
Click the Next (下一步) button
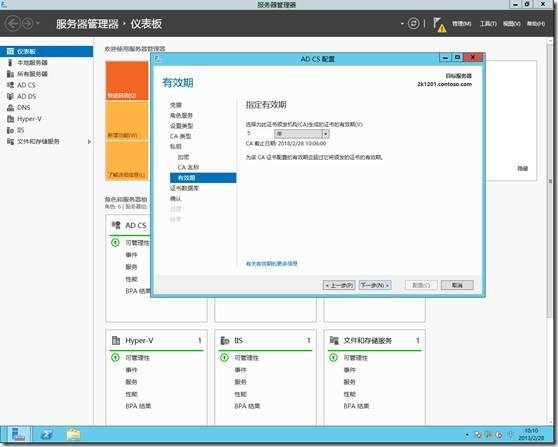375,285
